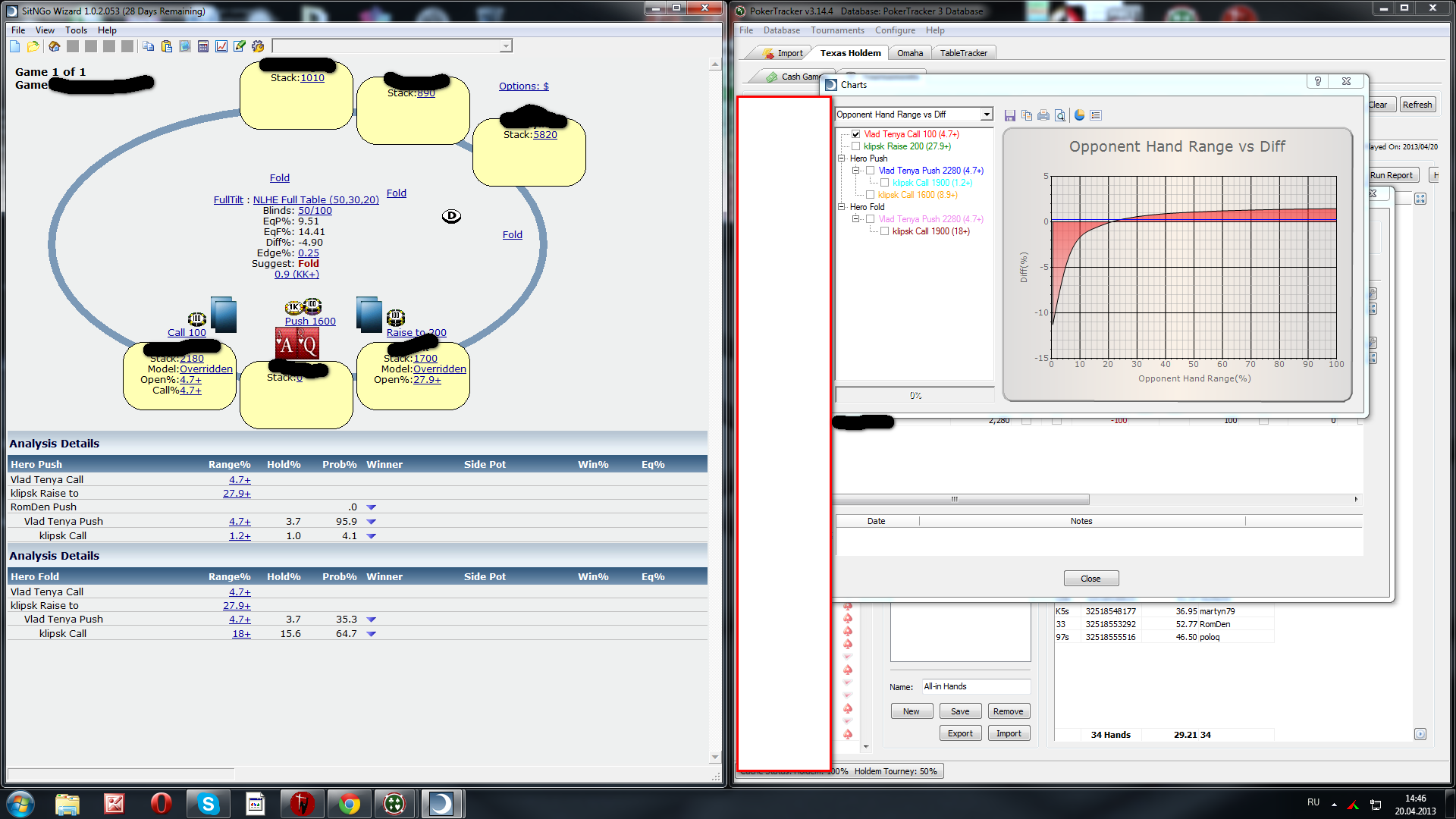Image resolution: width=1456 pixels, height=819 pixels.
Task: Expand klipsk Call 64.7 row arrow
Action: tap(372, 634)
